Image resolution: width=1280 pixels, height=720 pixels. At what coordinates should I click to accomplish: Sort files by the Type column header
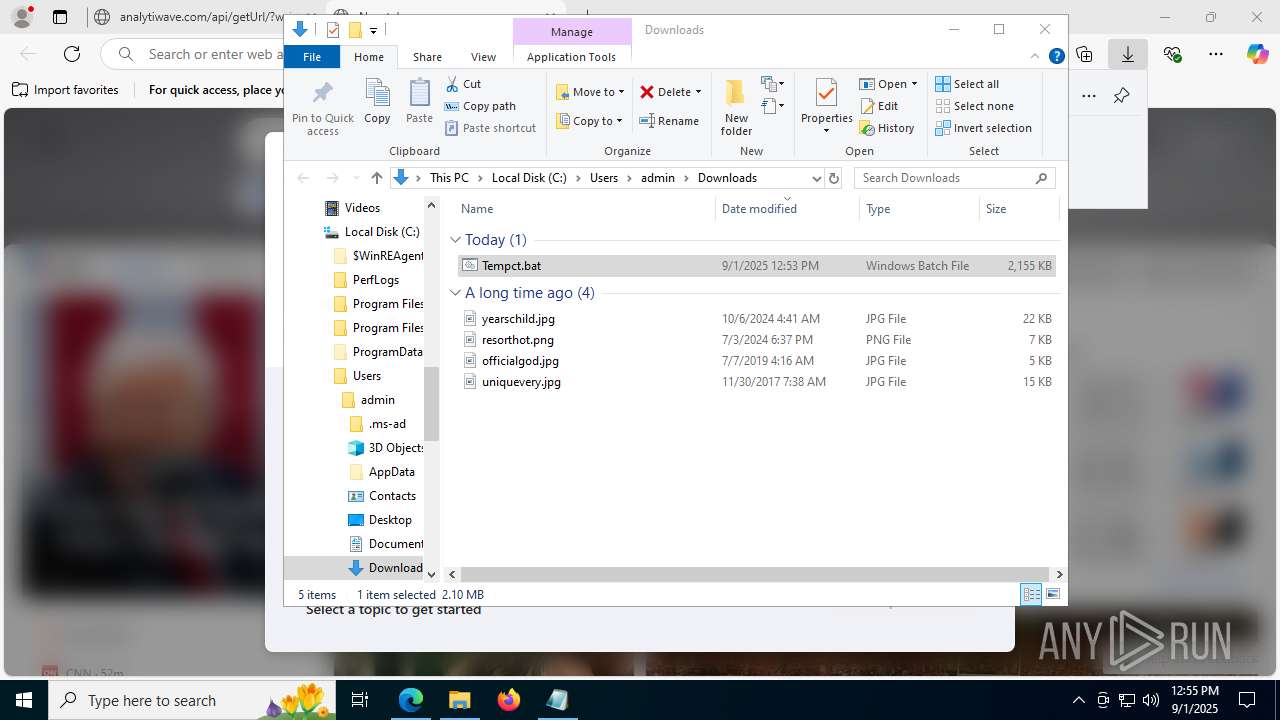919,209
